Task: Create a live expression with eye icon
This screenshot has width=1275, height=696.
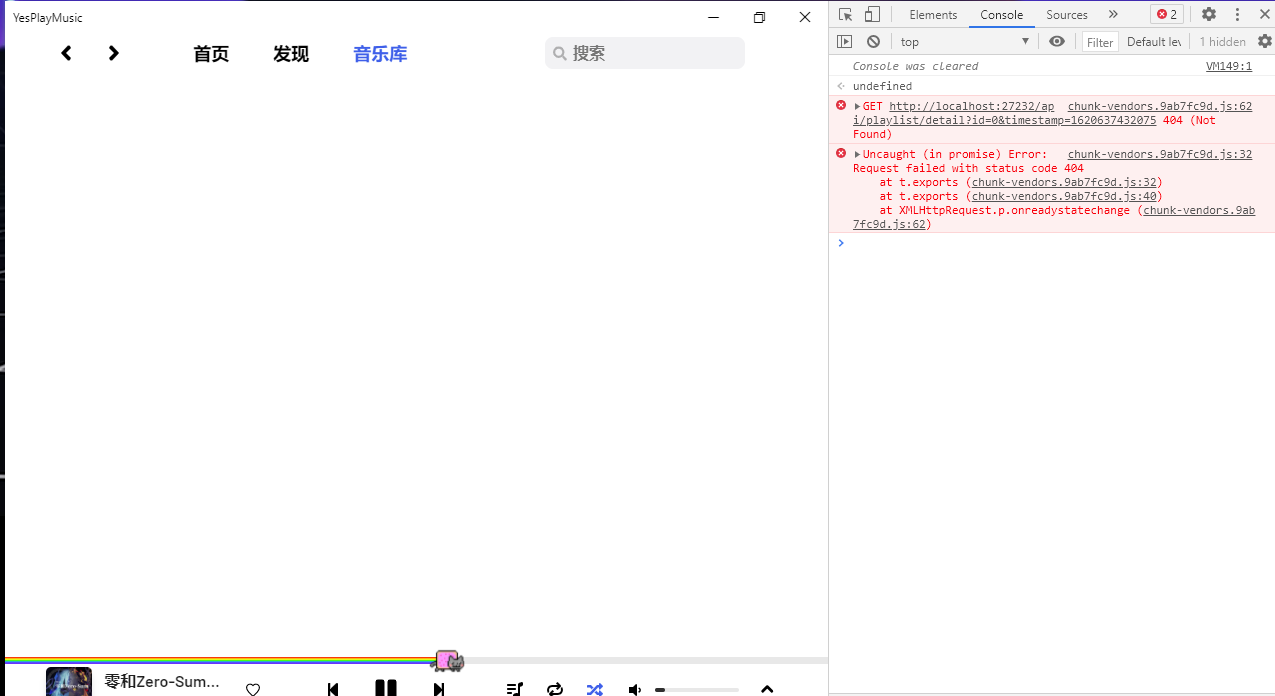Action: click(1057, 41)
